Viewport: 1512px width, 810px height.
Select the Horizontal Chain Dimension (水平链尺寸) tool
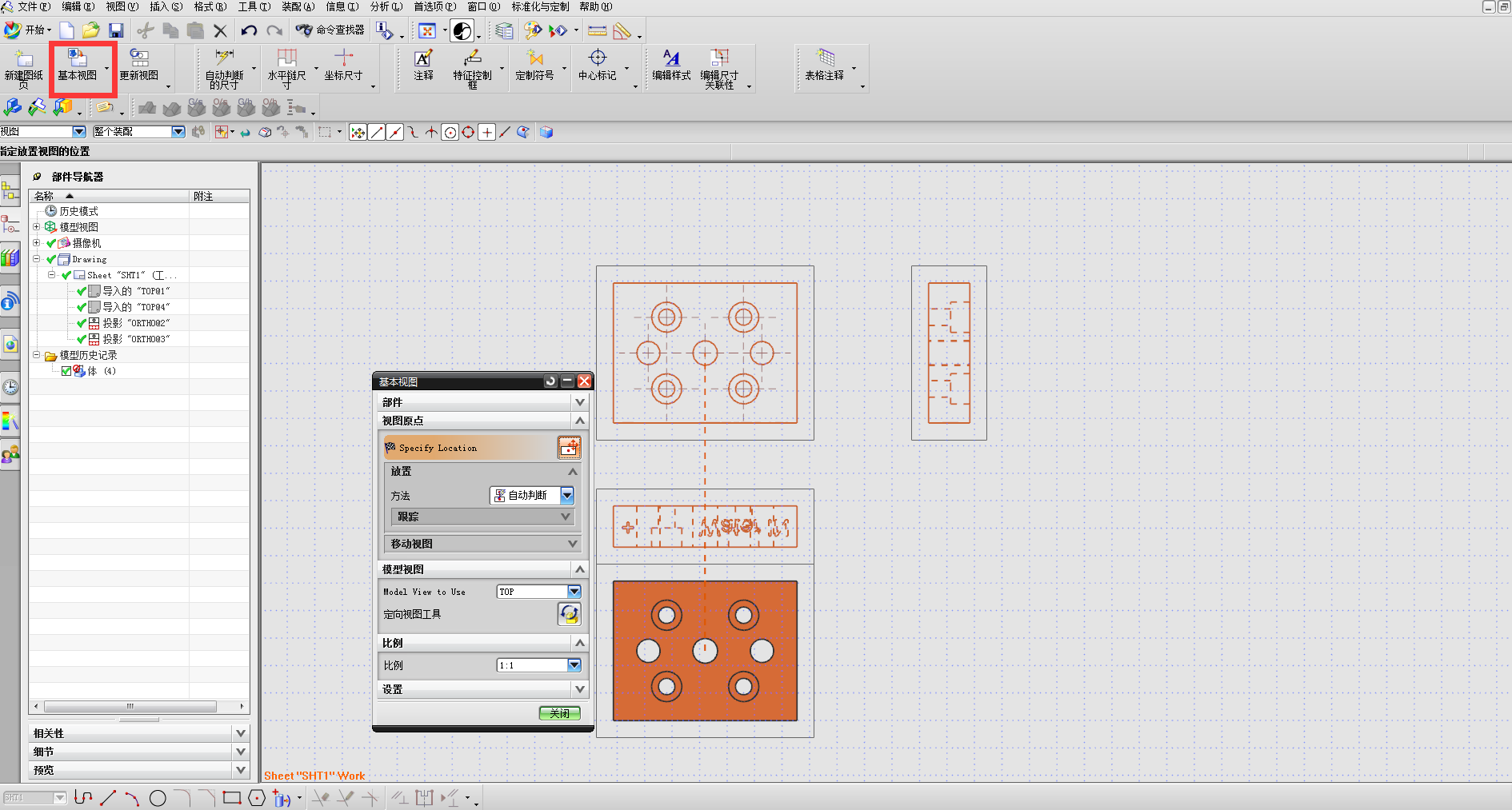coord(286,68)
